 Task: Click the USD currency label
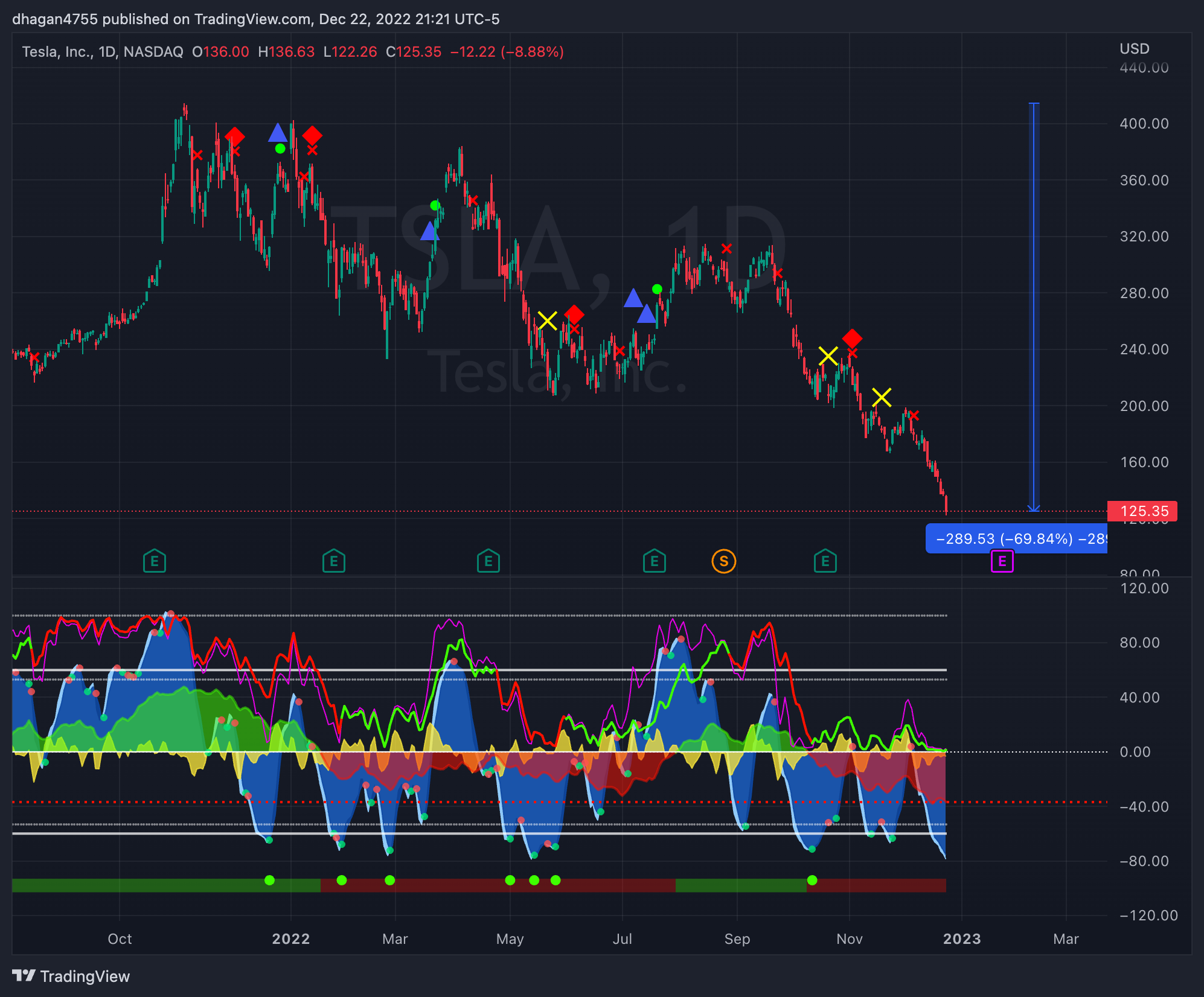[1135, 49]
